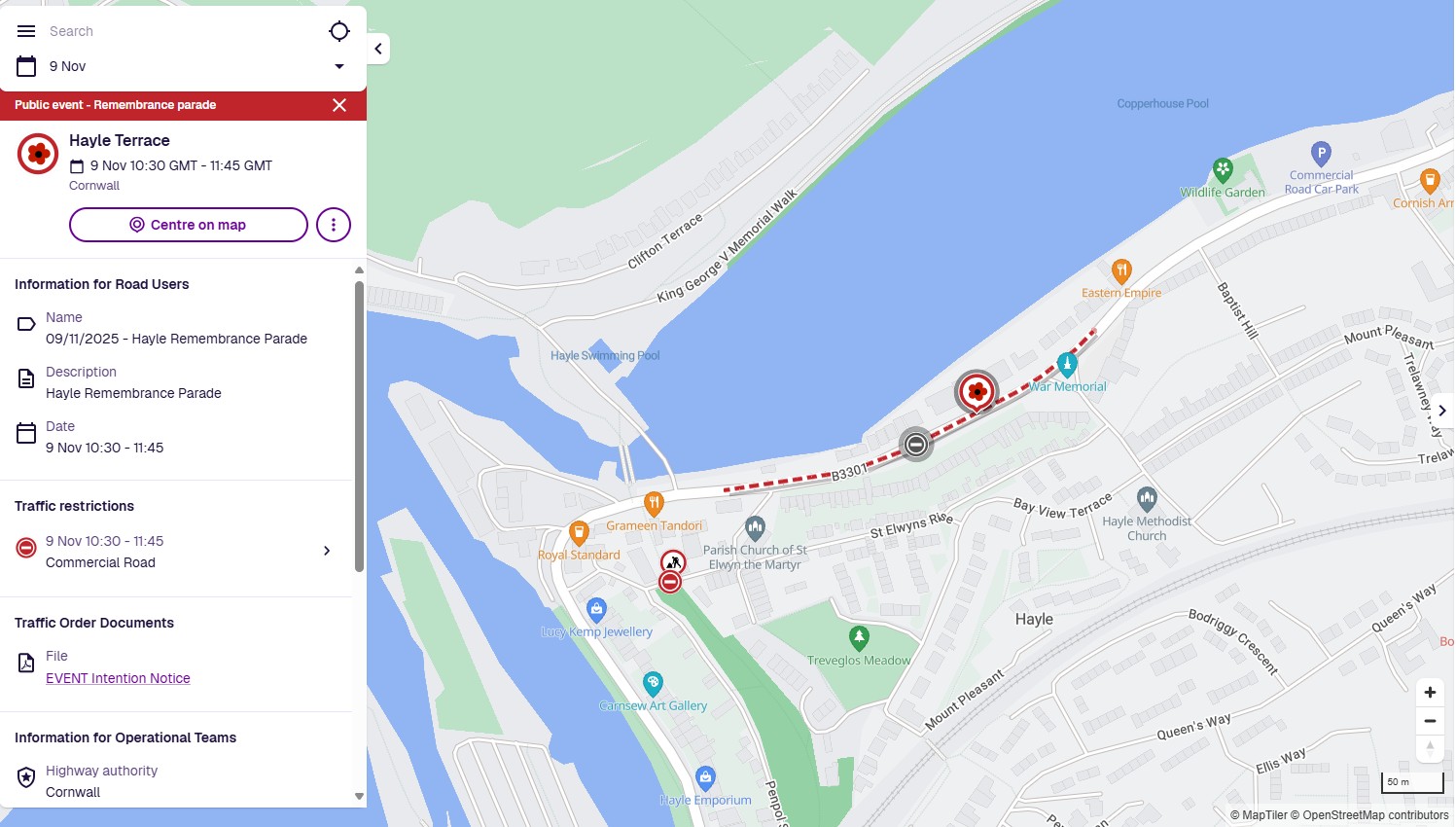Click the roadworks marker near Royal Standard
This screenshot has height=827, width=1456.
point(673,562)
